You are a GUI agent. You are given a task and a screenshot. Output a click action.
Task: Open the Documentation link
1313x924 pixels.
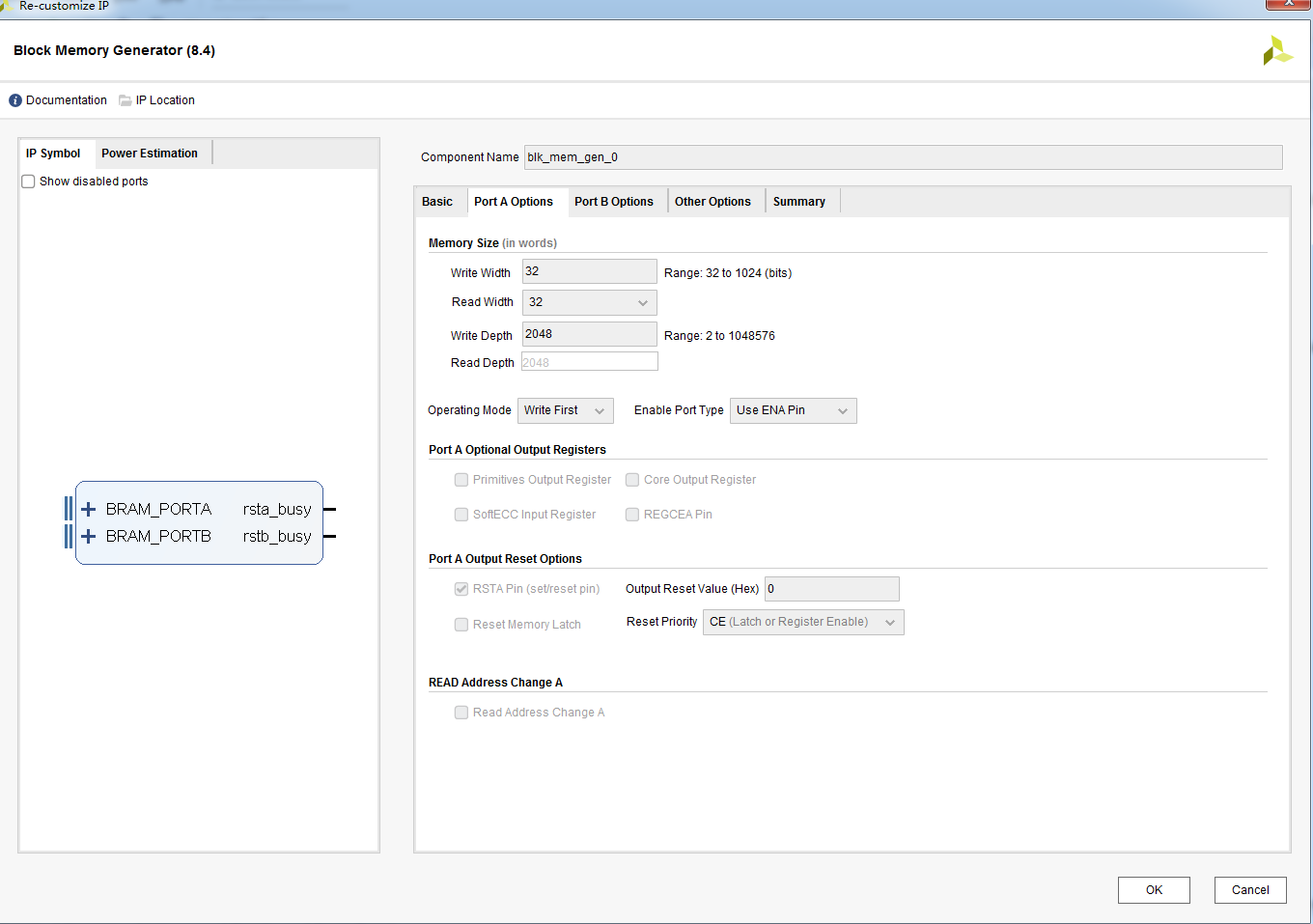tap(67, 100)
